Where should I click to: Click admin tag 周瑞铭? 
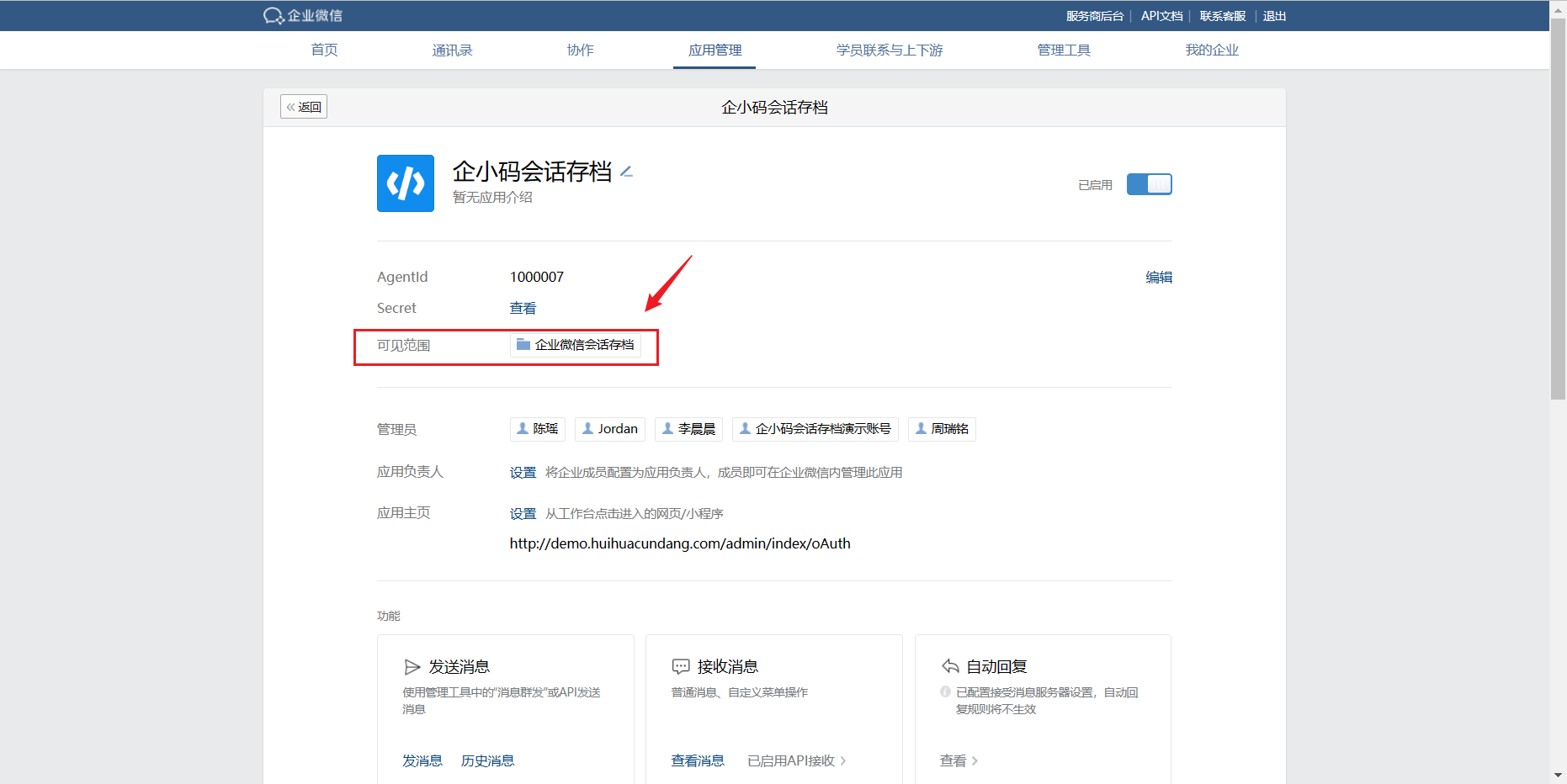pyautogui.click(x=942, y=429)
